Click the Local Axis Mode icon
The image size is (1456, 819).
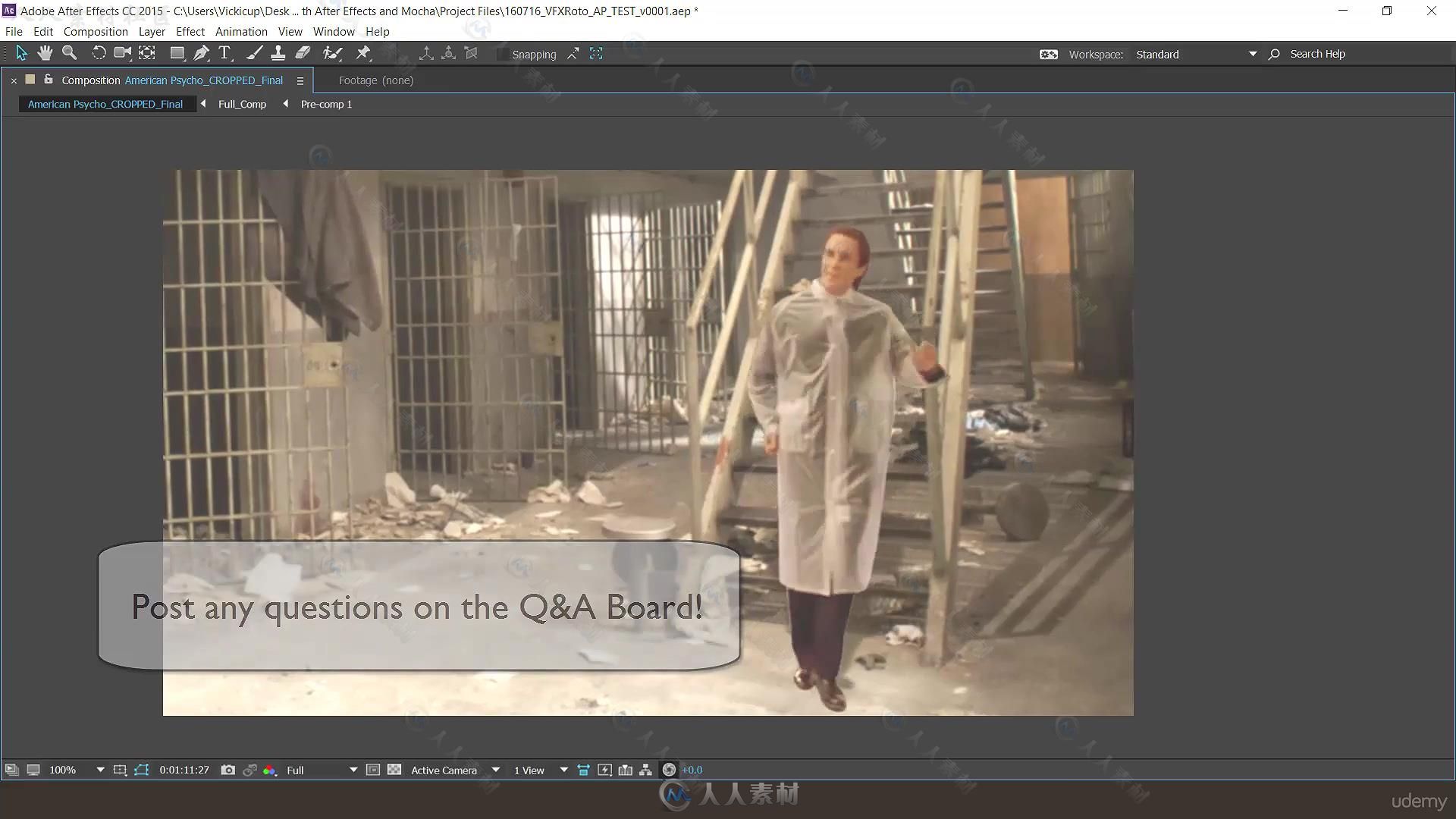(426, 53)
